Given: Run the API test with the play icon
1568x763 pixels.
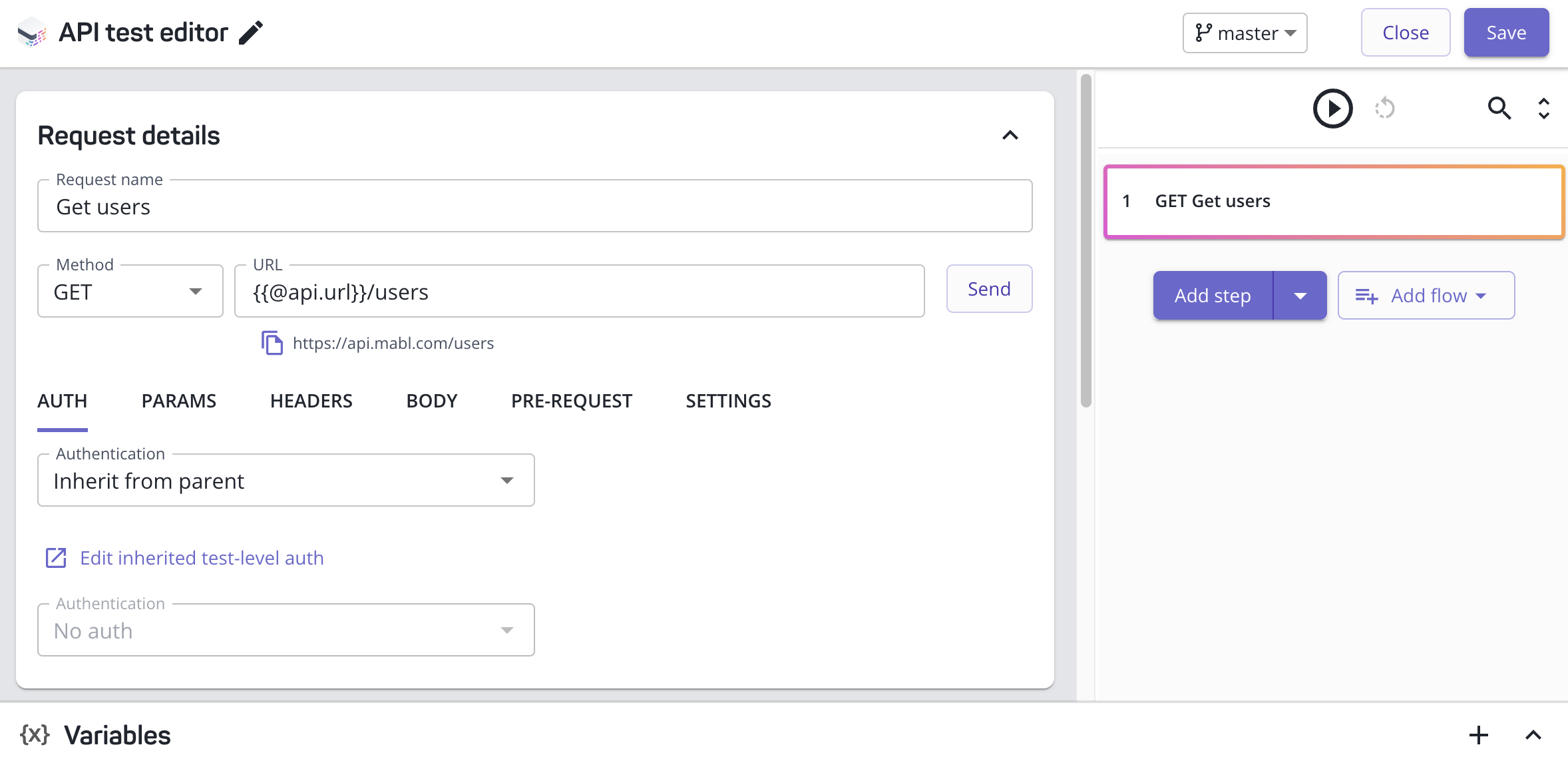Looking at the screenshot, I should pos(1332,108).
